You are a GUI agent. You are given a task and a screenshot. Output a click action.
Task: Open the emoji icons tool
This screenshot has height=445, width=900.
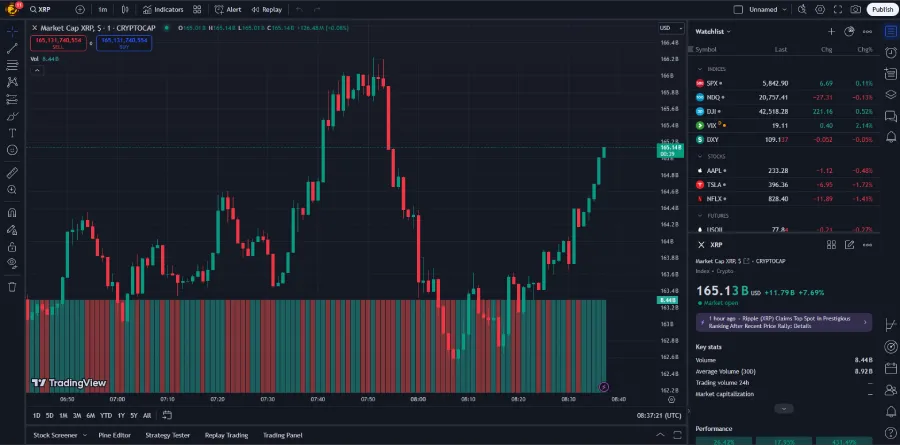tap(12, 150)
